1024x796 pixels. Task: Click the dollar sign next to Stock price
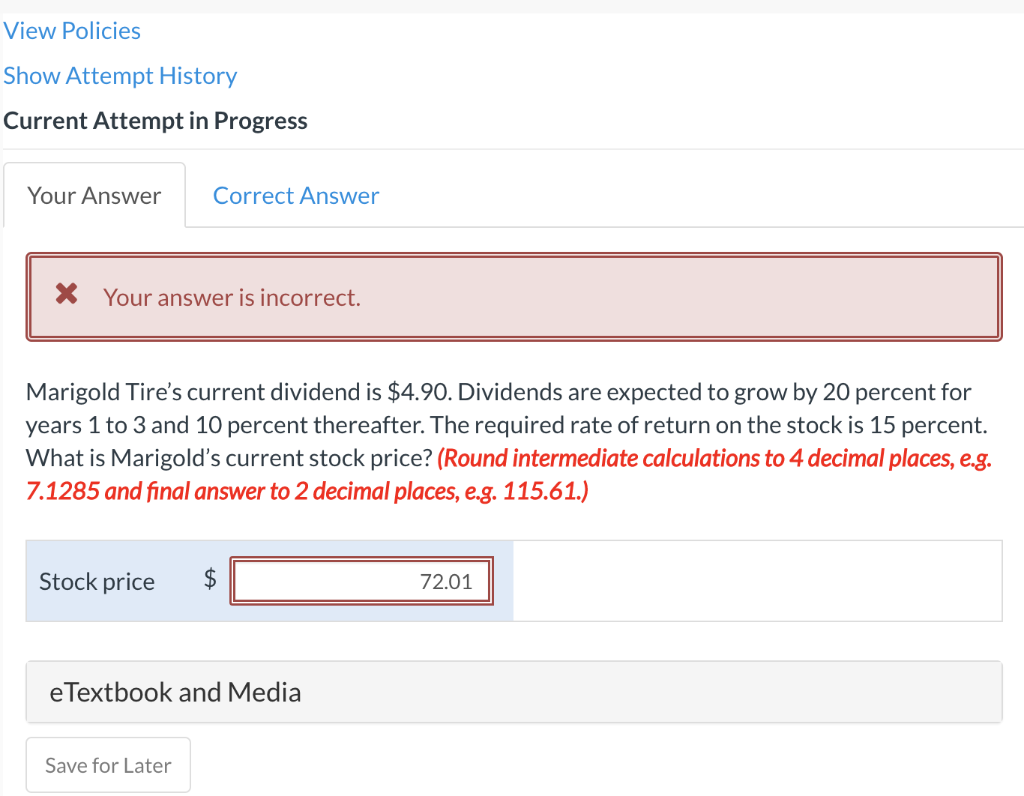[209, 580]
